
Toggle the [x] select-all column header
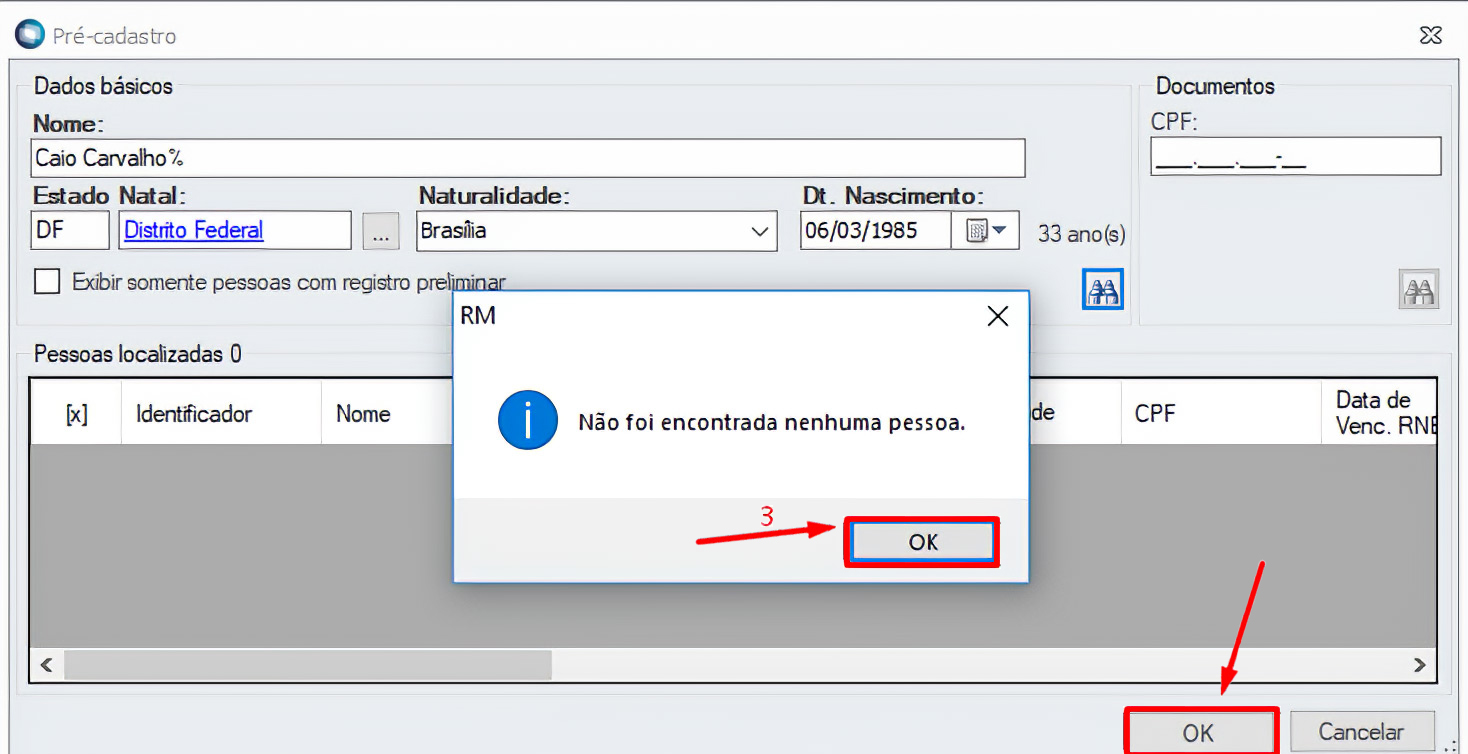click(x=76, y=414)
